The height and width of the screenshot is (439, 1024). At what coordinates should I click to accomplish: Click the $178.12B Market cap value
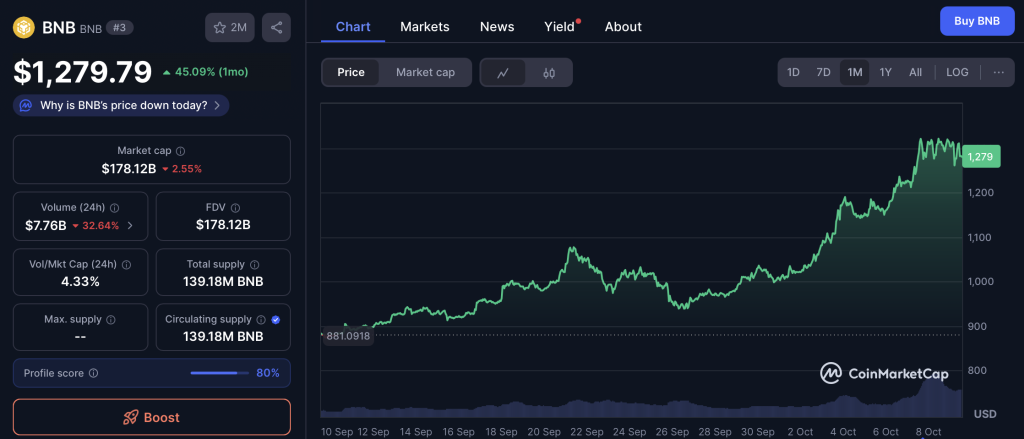[129, 169]
